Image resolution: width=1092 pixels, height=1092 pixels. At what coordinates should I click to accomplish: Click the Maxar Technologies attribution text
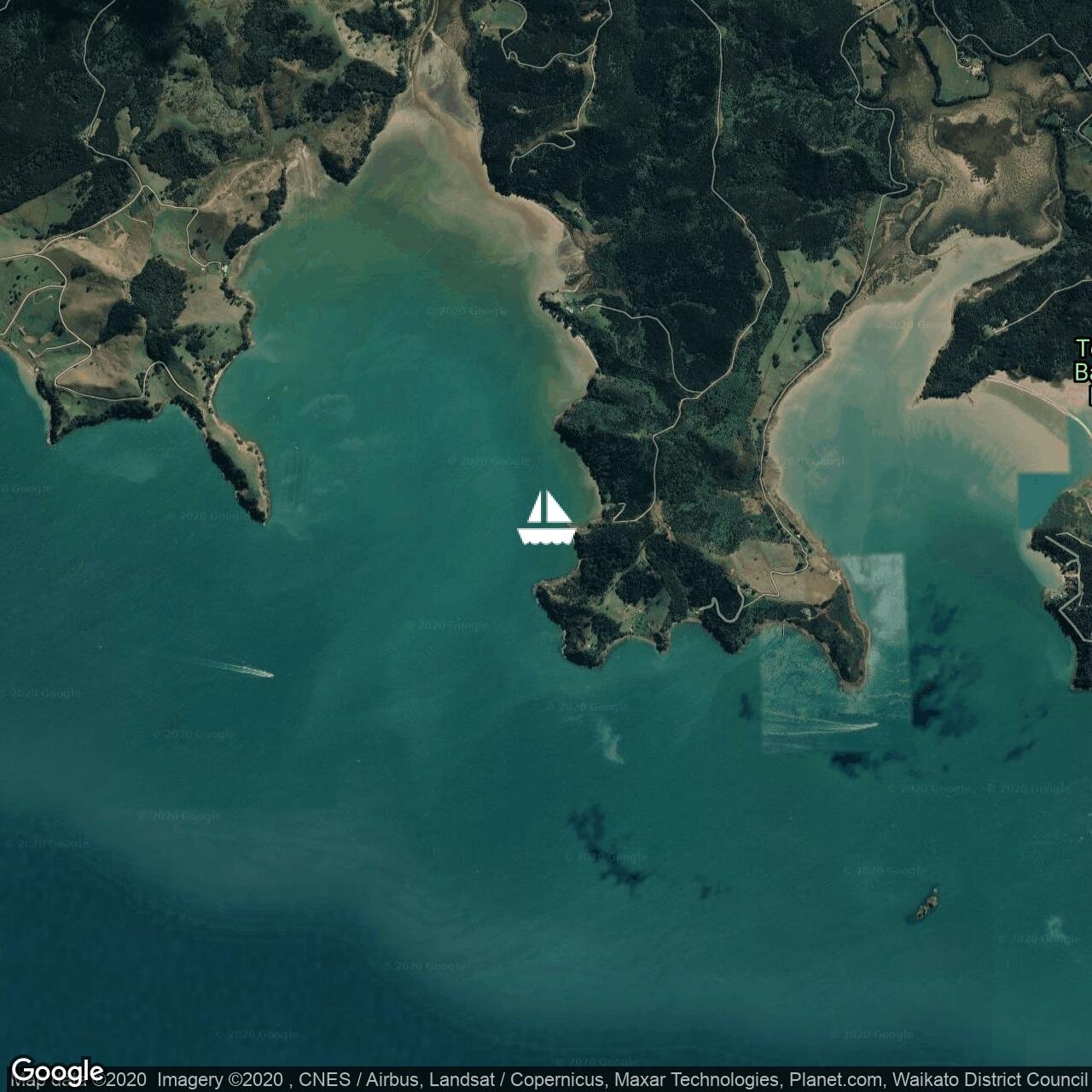pos(694,1080)
